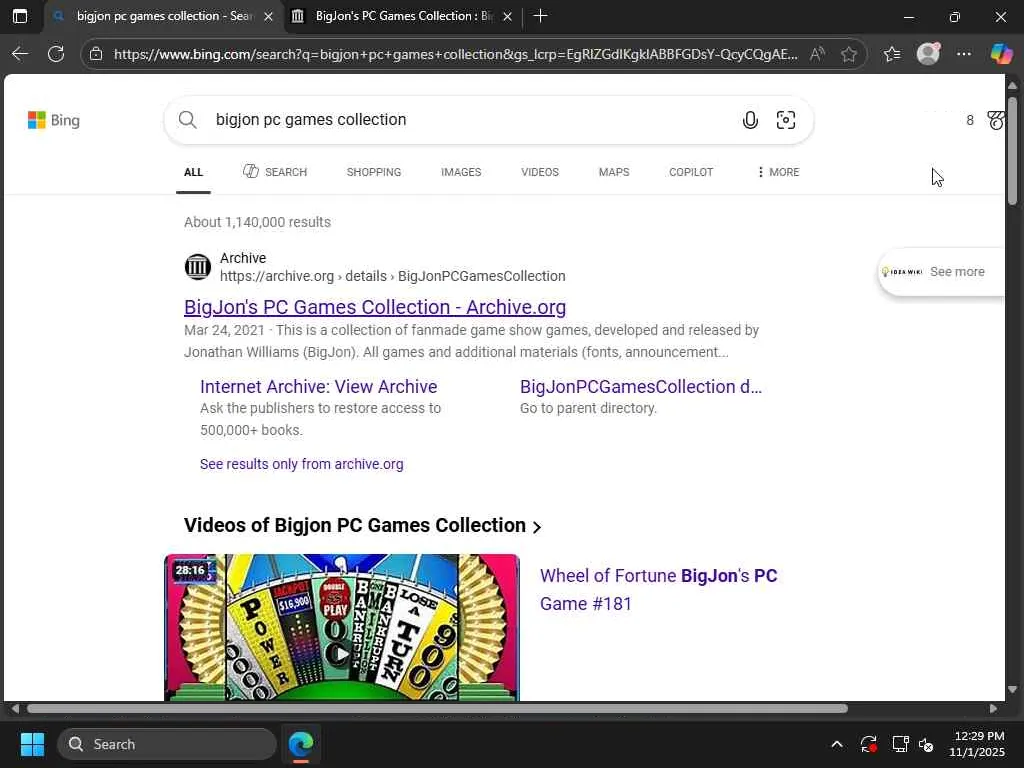Click the scroll left arrow at the bottom
1024x768 pixels.
[x=14, y=709]
